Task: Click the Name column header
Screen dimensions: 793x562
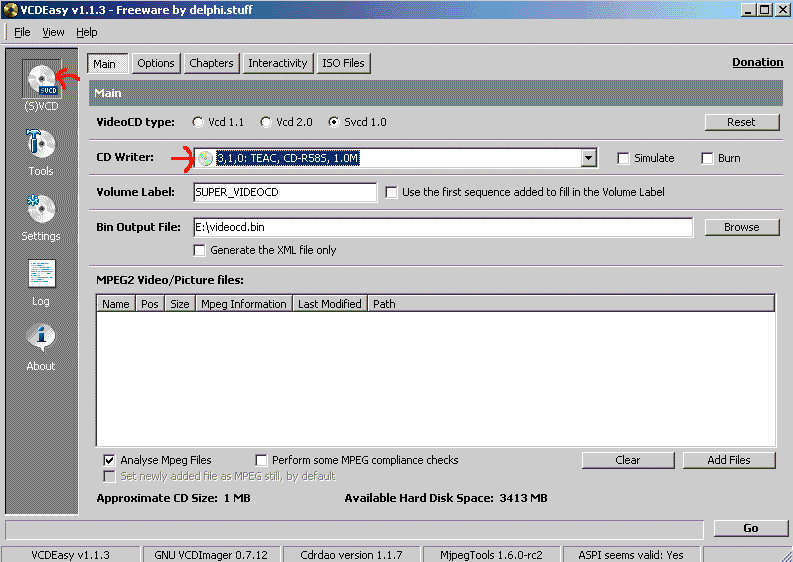Action: (116, 304)
